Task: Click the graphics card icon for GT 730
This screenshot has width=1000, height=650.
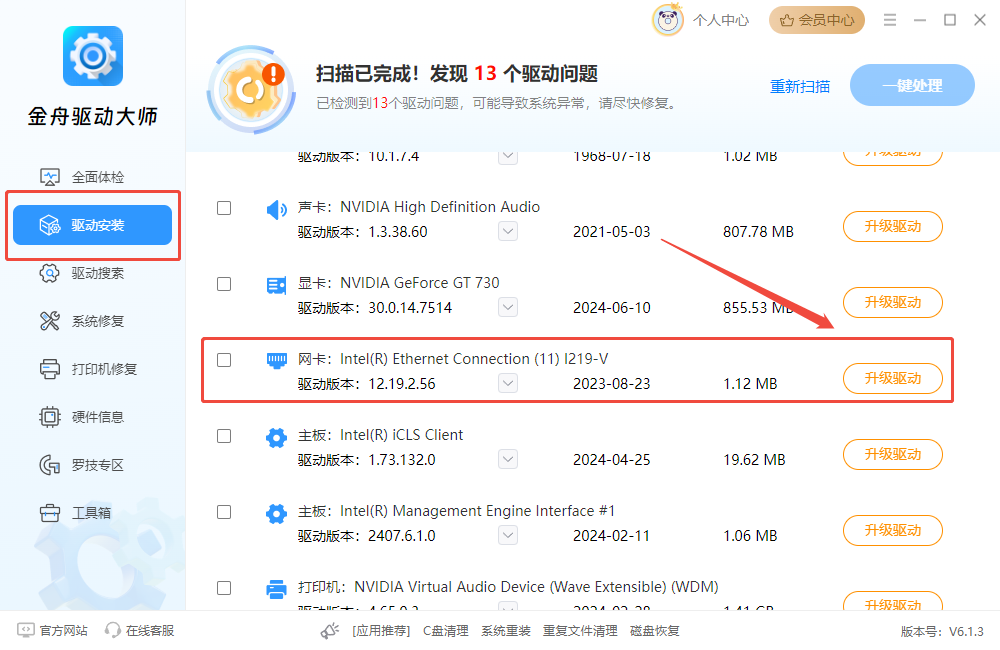Action: pos(276,285)
